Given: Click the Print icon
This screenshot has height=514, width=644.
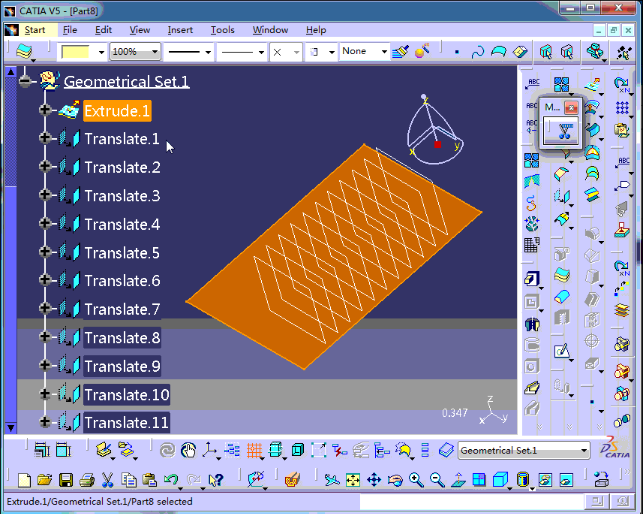Looking at the screenshot, I should pos(87,481).
